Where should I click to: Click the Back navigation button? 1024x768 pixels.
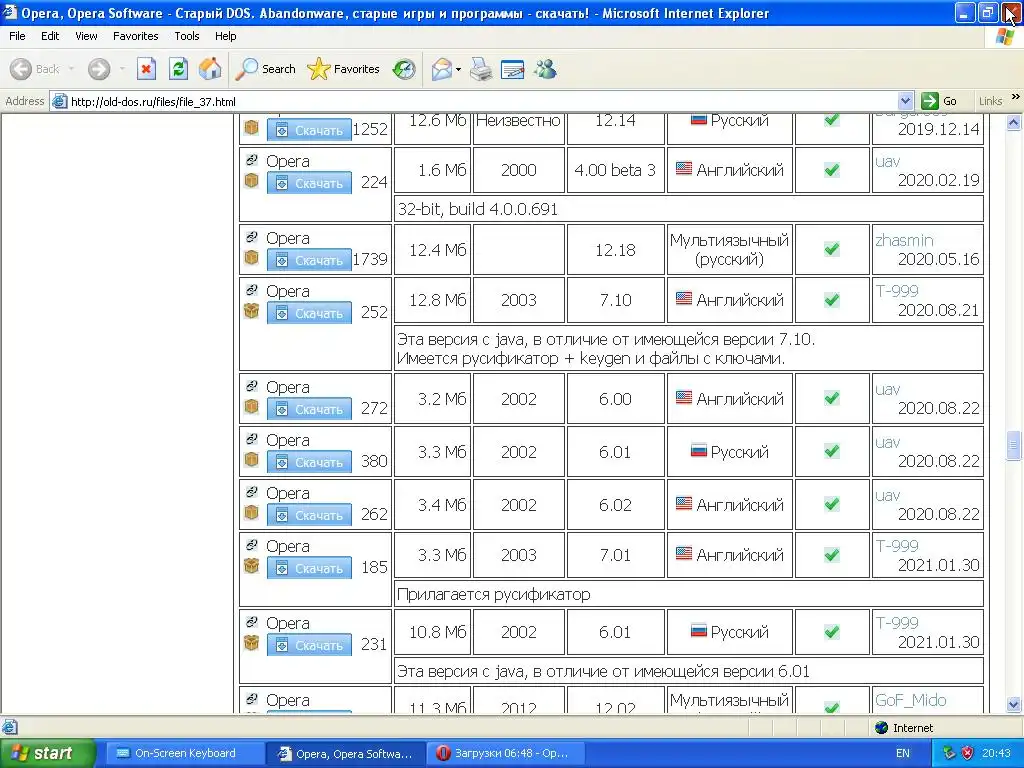[35, 69]
